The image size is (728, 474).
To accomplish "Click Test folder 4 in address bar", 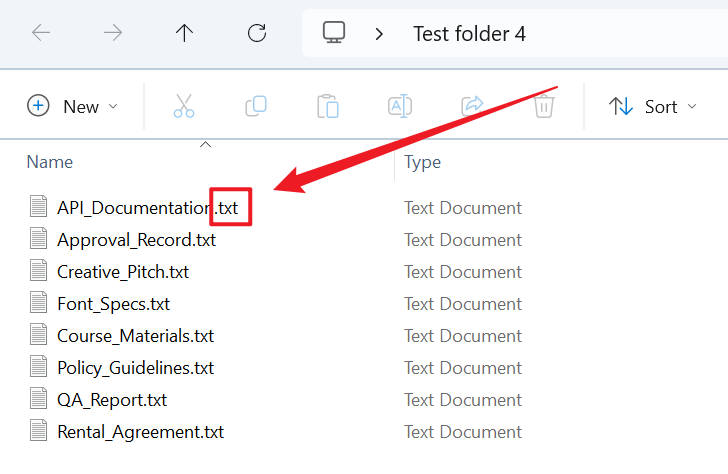I will click(469, 34).
